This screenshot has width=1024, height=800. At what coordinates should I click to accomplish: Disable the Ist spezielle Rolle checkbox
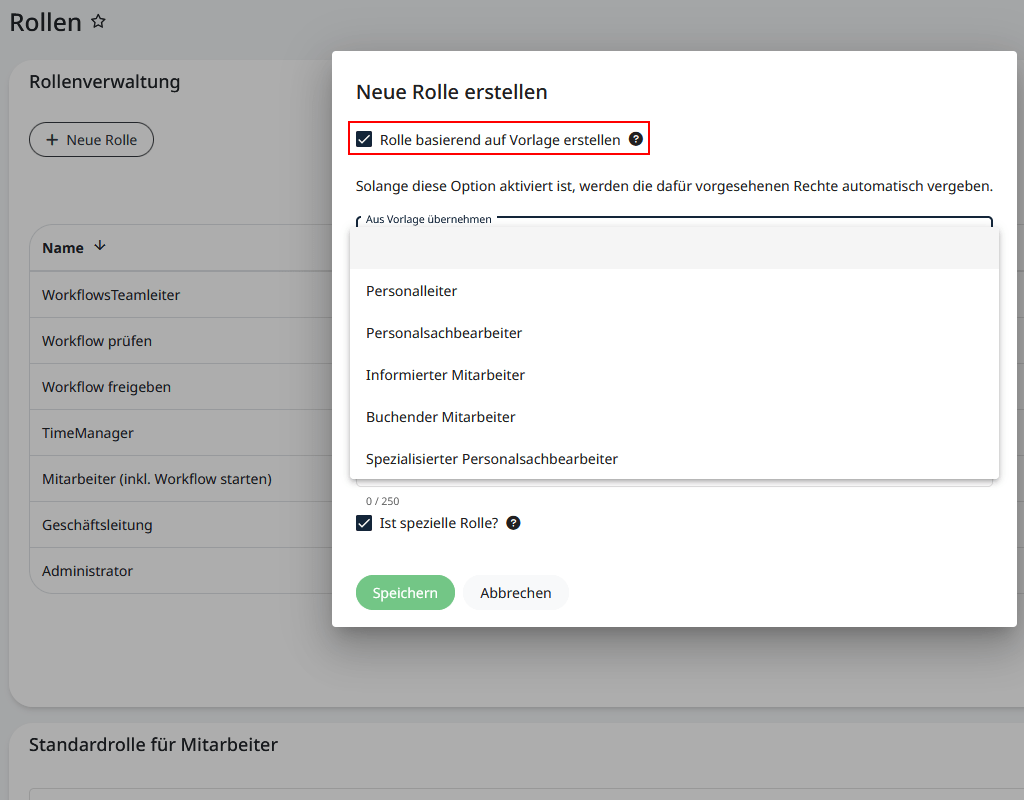(364, 523)
